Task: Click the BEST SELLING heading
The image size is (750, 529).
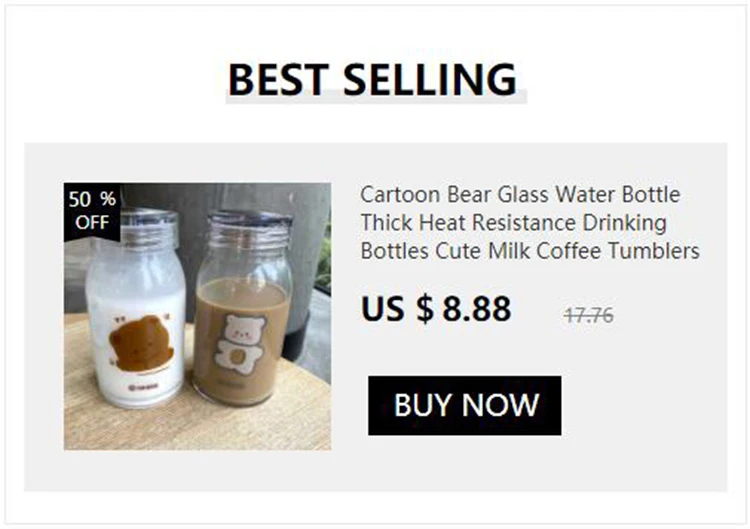Action: [372, 79]
